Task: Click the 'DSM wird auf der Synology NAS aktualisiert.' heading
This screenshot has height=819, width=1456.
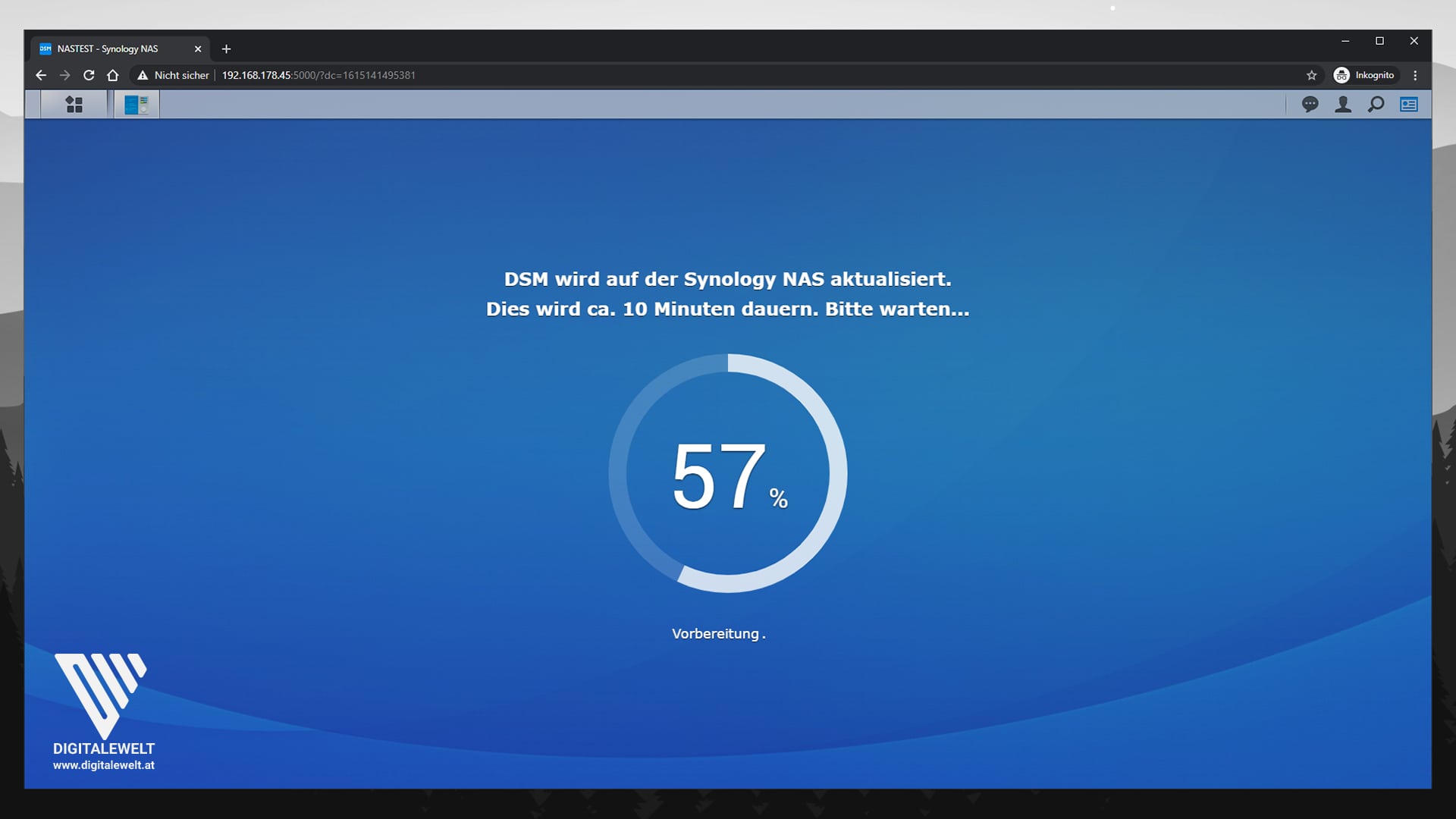Action: (x=728, y=279)
